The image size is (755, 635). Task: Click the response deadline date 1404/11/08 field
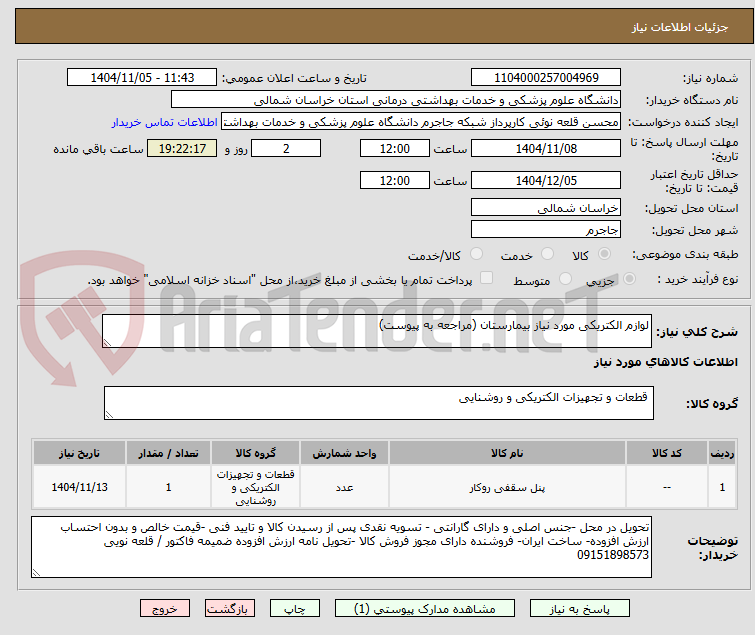click(x=546, y=148)
